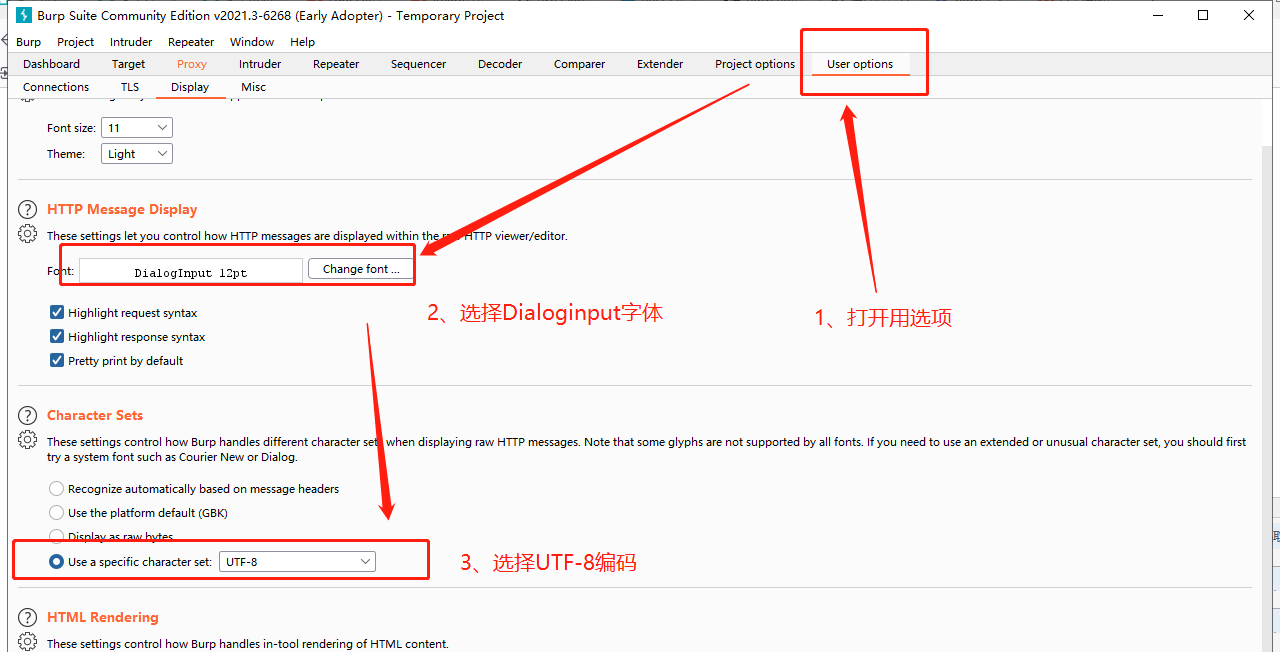Image resolution: width=1280 pixels, height=652 pixels.
Task: Open gear options for HTTP Message Display
Action: click(28, 234)
